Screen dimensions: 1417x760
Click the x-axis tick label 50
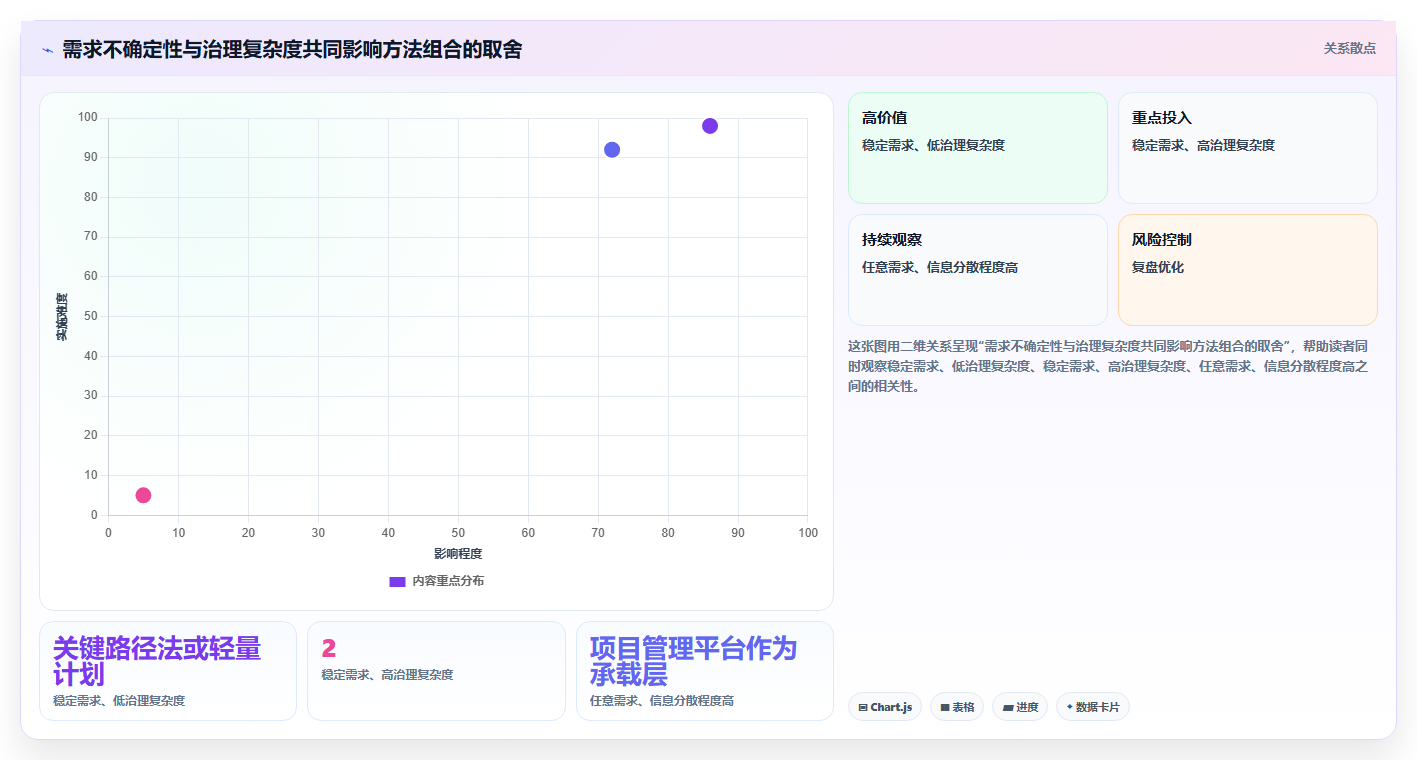458,533
